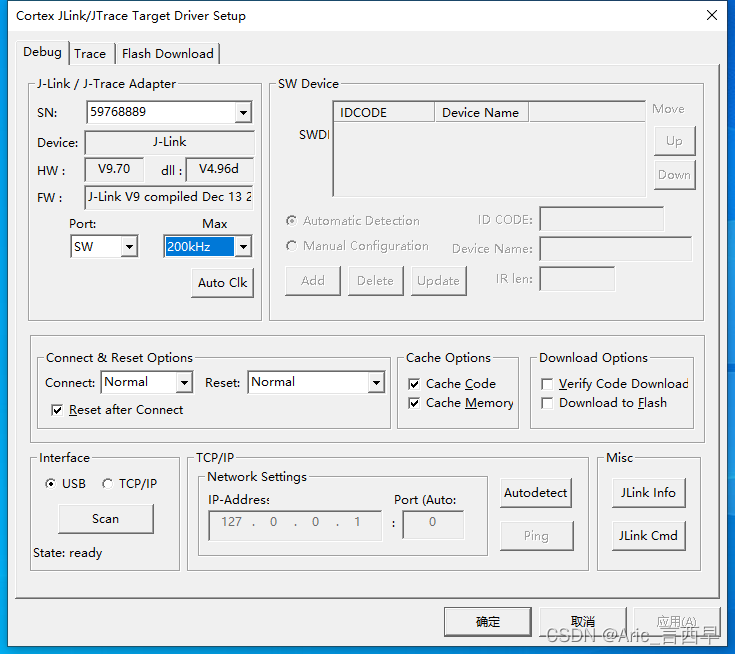
Task: Click the Move Down button
Action: pos(675,175)
